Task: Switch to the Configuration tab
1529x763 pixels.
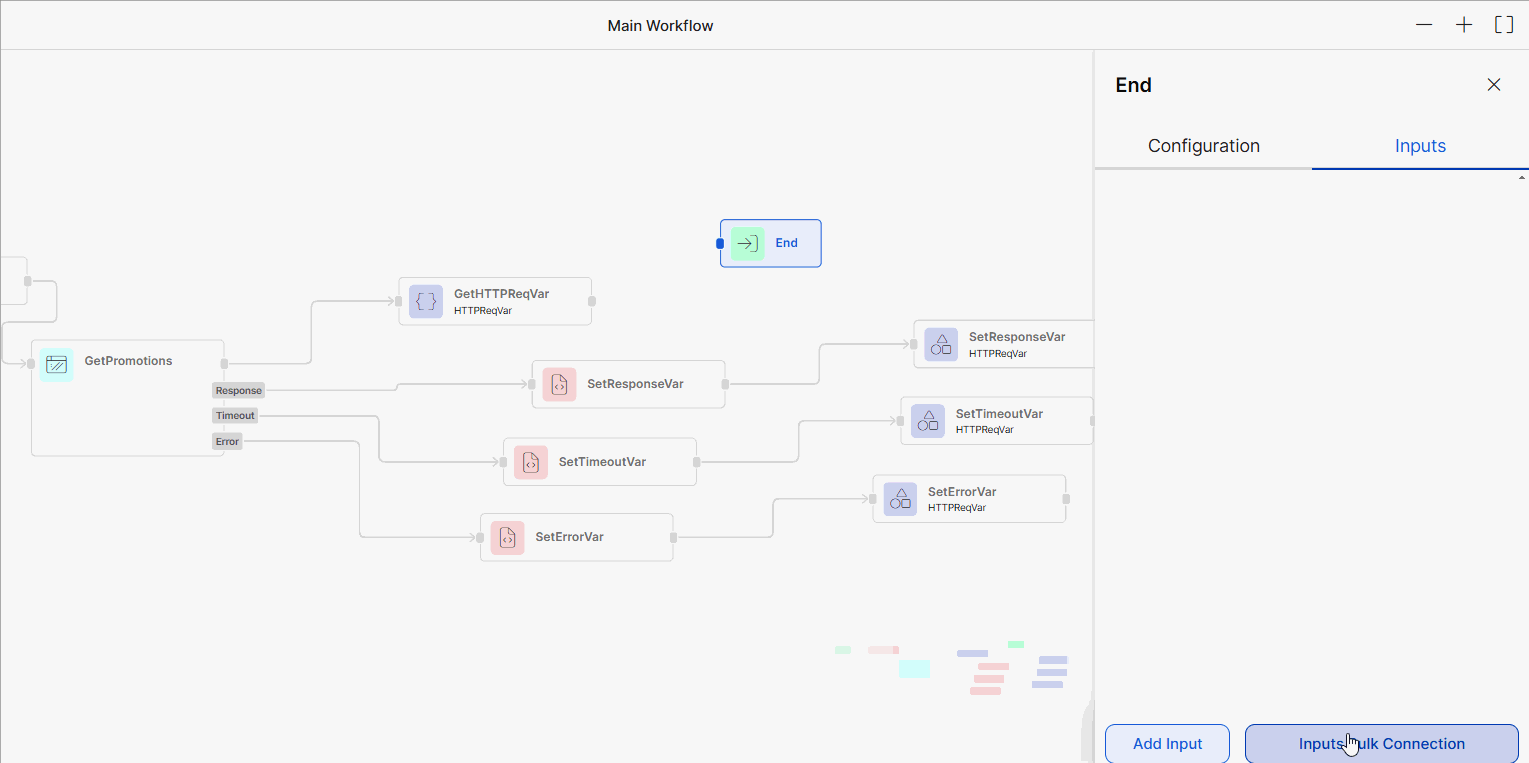Action: click(x=1203, y=146)
